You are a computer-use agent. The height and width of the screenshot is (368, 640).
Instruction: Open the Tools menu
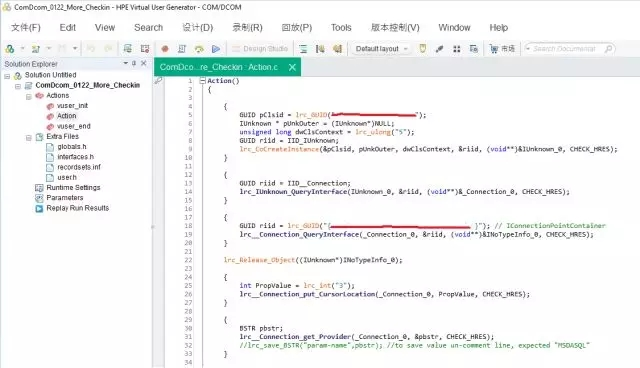[341, 27]
